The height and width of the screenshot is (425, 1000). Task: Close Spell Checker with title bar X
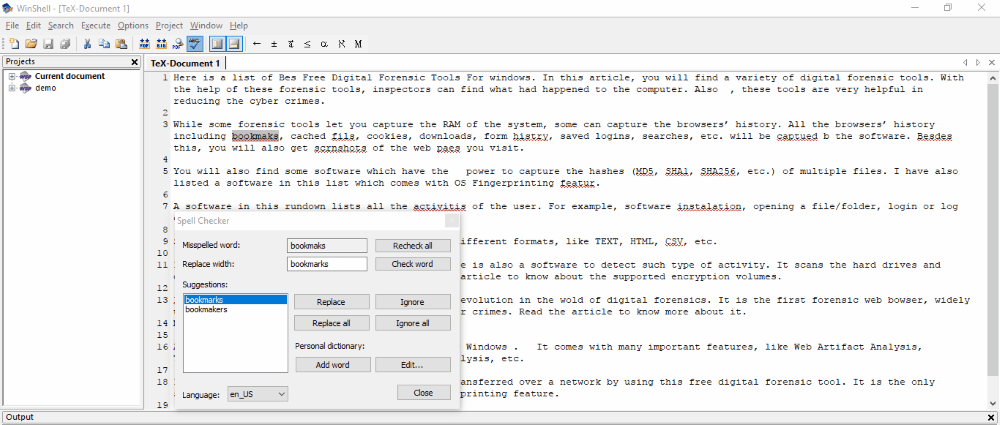tap(452, 221)
